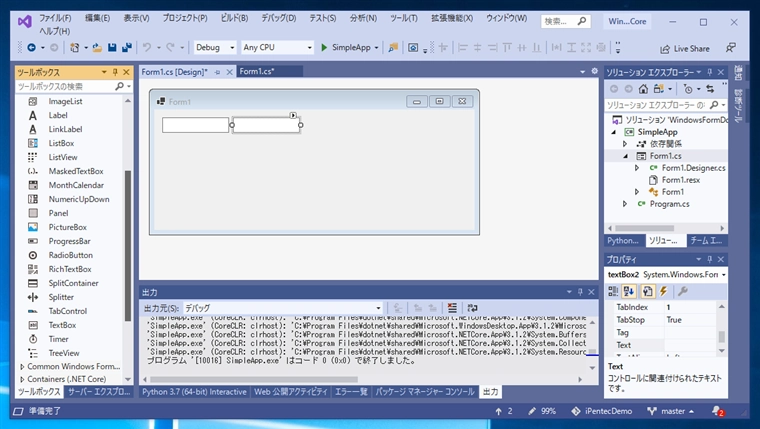Select the Timer tool in Toolbox
Screen dimensions: 760x429
(x=58, y=339)
